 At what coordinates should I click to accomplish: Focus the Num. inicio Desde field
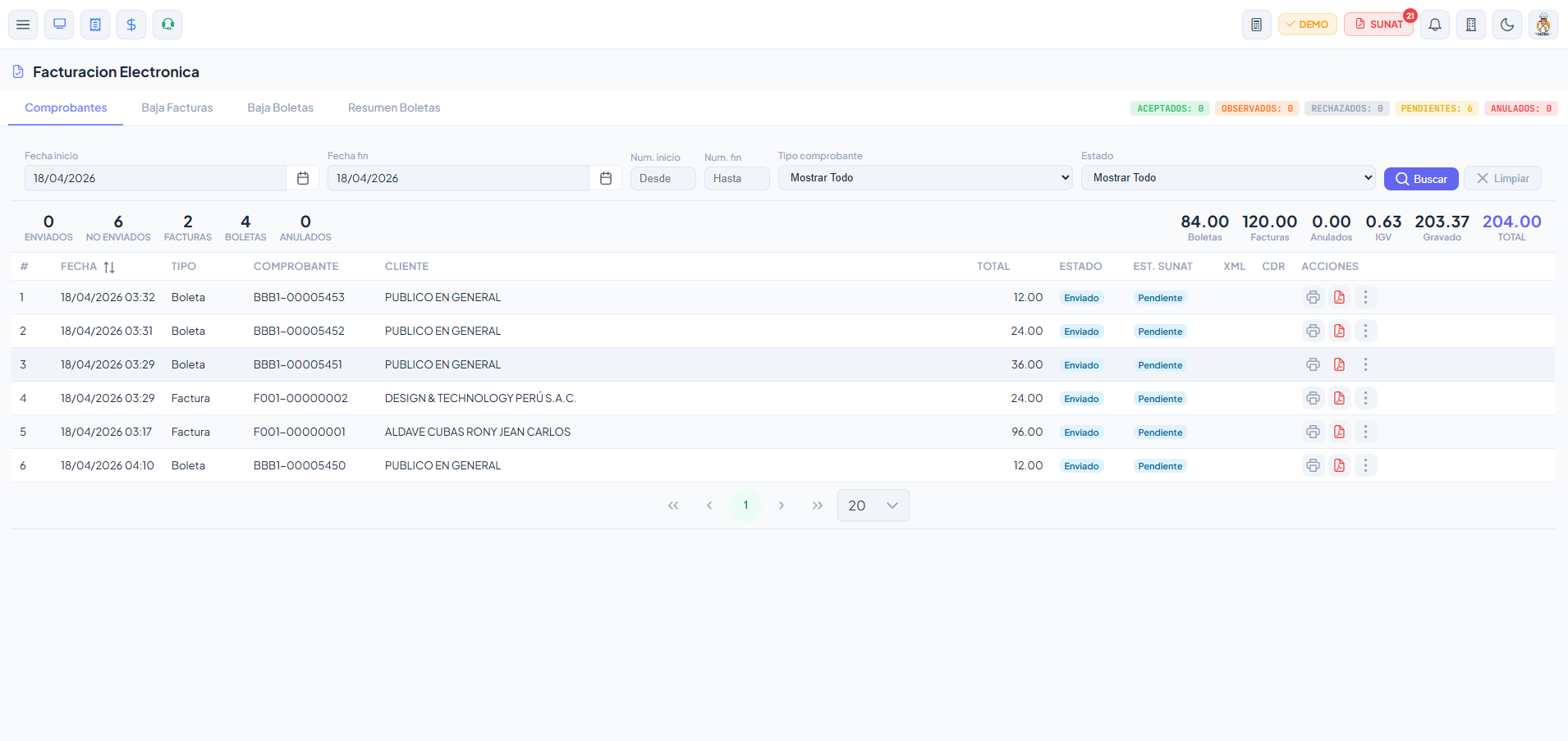[x=663, y=179]
